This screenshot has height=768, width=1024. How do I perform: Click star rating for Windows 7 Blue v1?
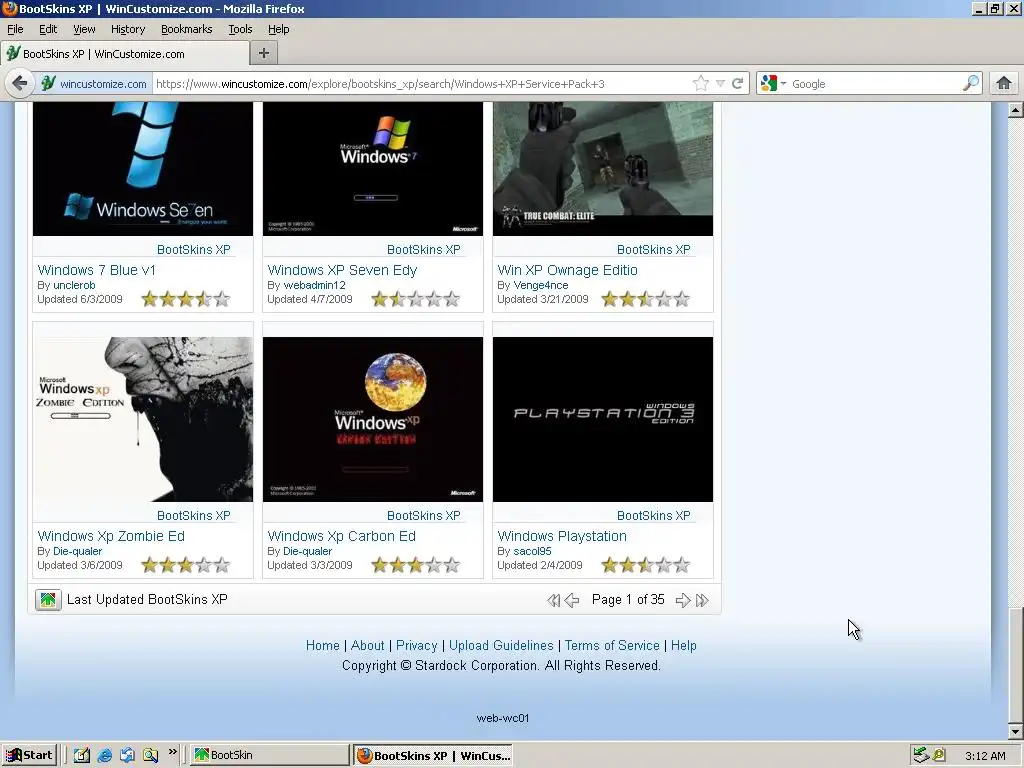pos(185,299)
